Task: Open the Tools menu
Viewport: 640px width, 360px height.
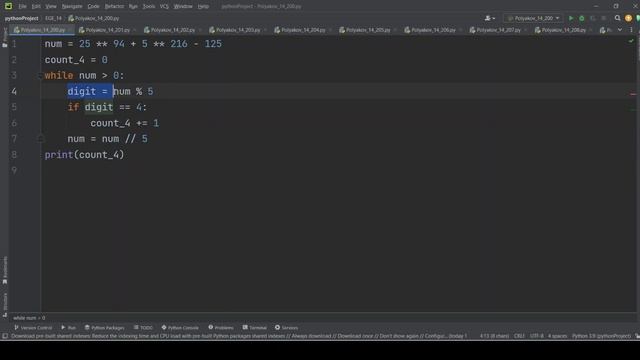Action: [x=149, y=7]
